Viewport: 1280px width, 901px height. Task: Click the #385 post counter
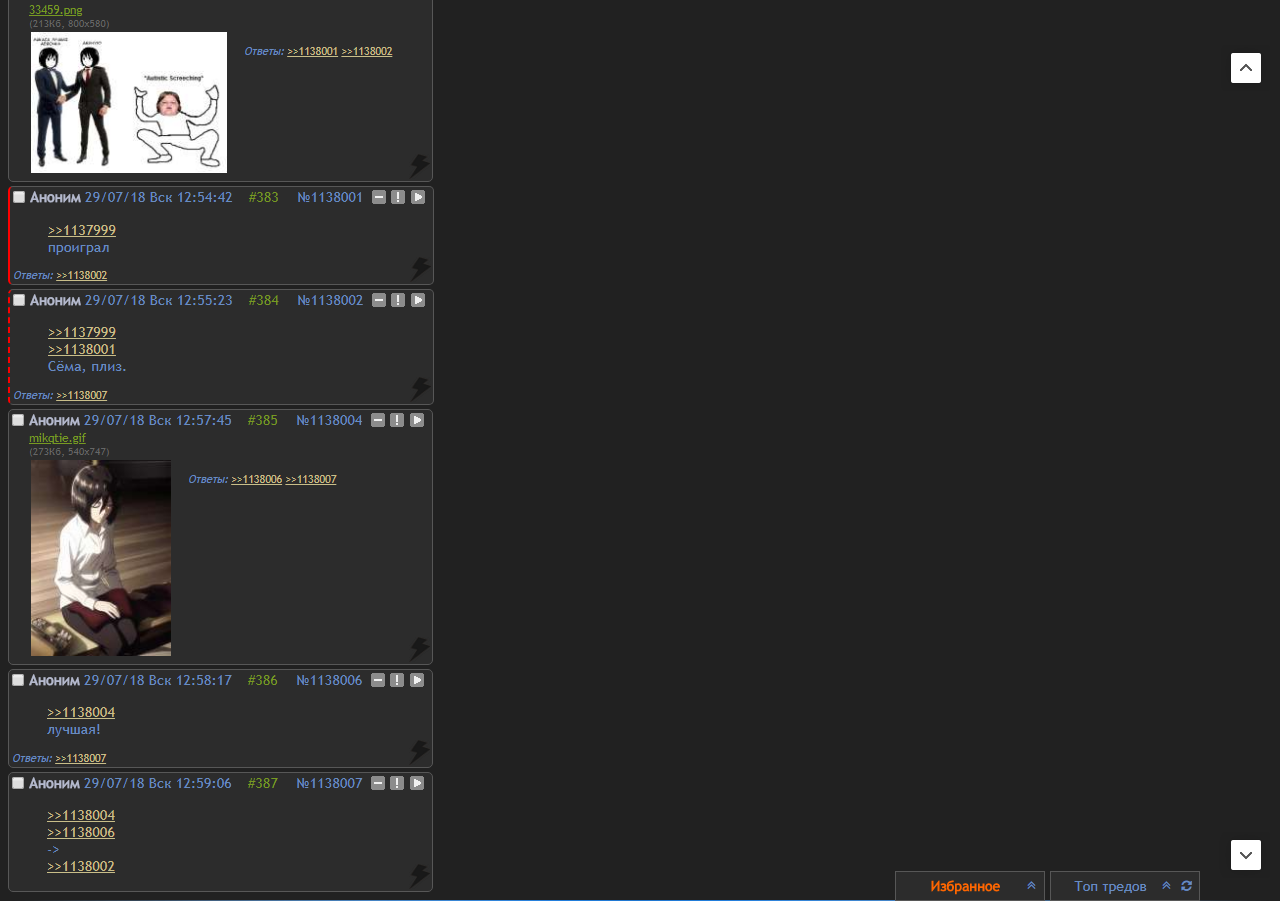(263, 421)
